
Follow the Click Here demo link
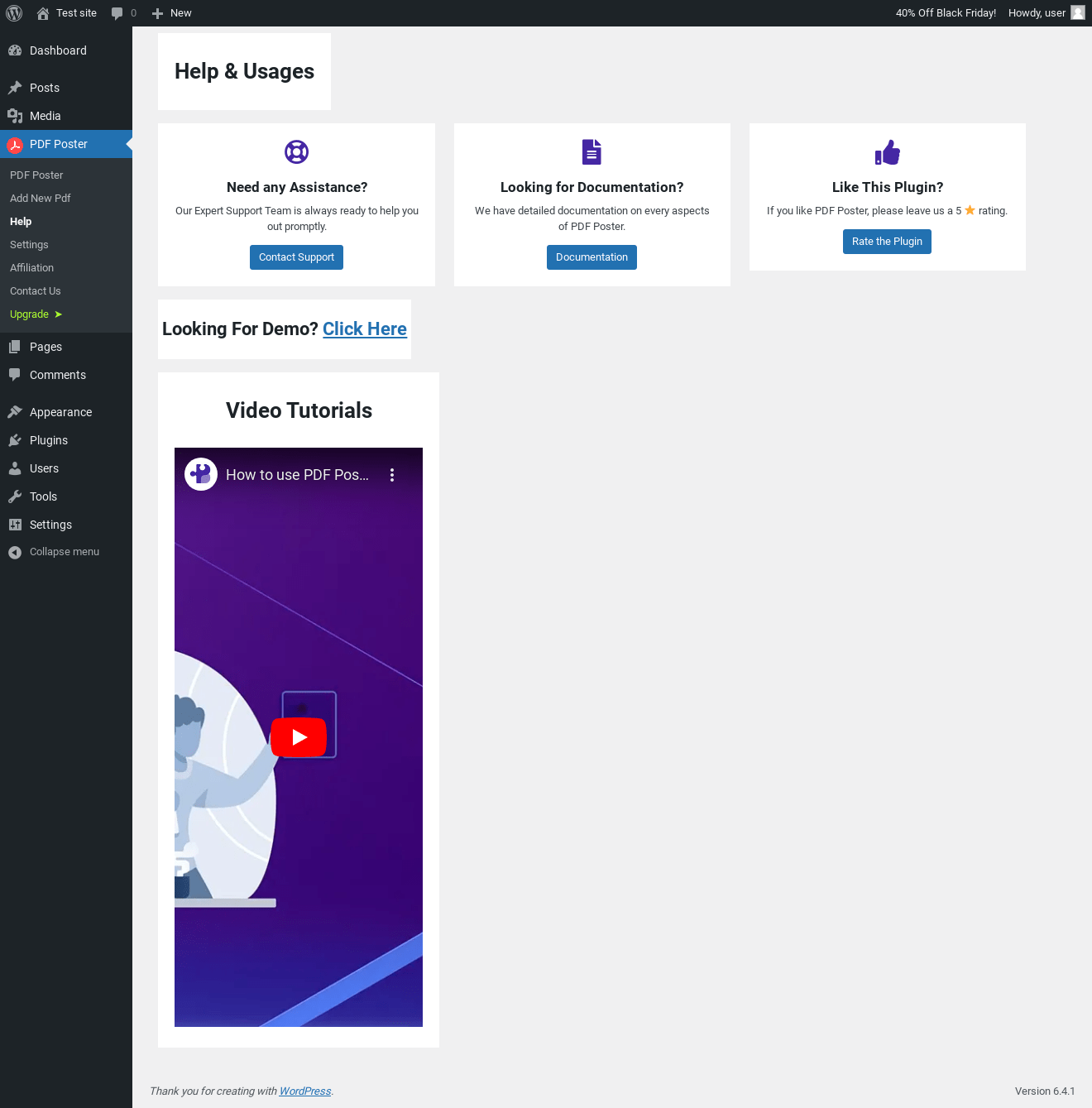coord(365,329)
